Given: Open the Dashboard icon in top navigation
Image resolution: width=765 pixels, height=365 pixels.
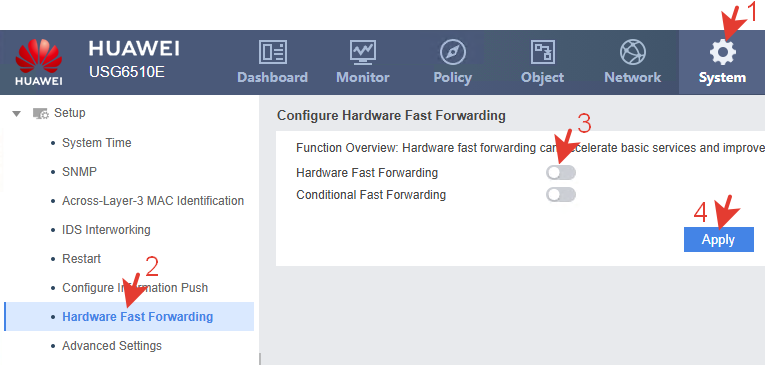Looking at the screenshot, I should [272, 53].
